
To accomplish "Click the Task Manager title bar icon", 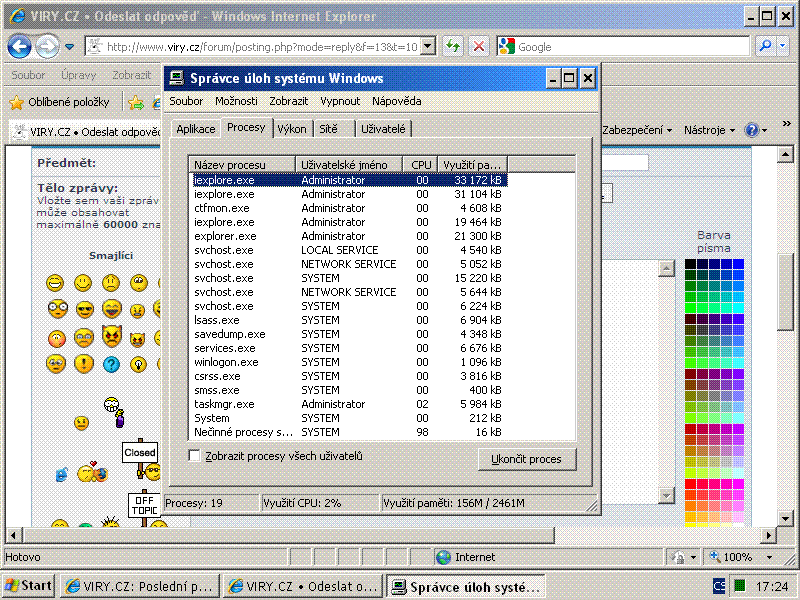I will [177, 78].
